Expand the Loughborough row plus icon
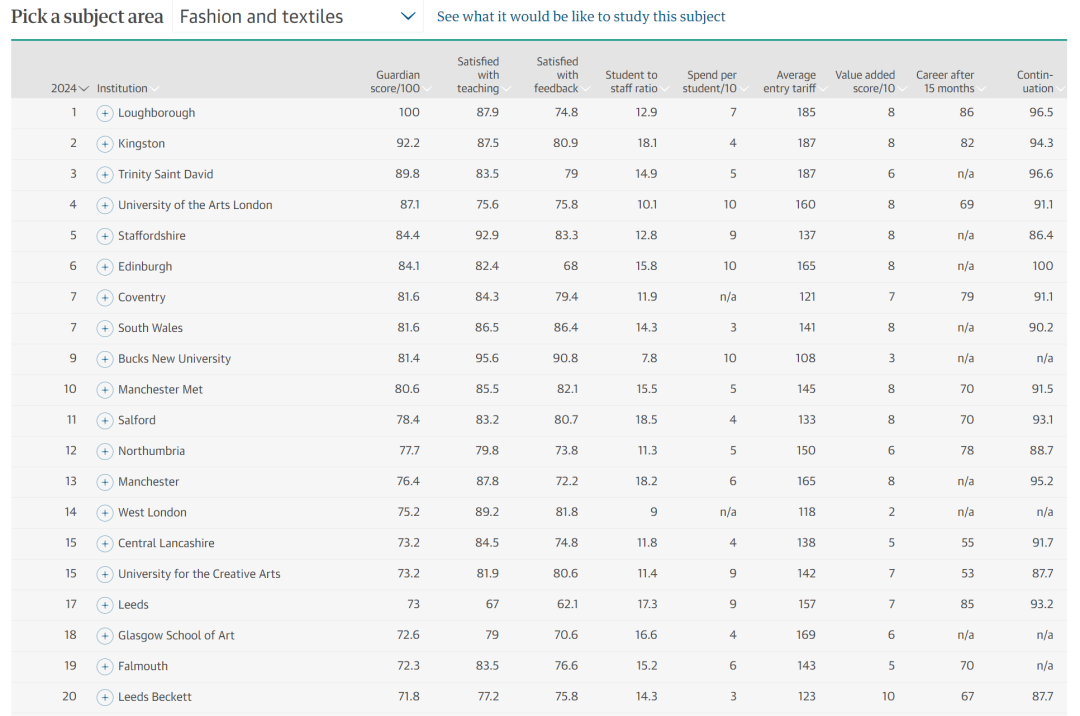Viewport: 1080px width, 716px height. pyautogui.click(x=105, y=114)
